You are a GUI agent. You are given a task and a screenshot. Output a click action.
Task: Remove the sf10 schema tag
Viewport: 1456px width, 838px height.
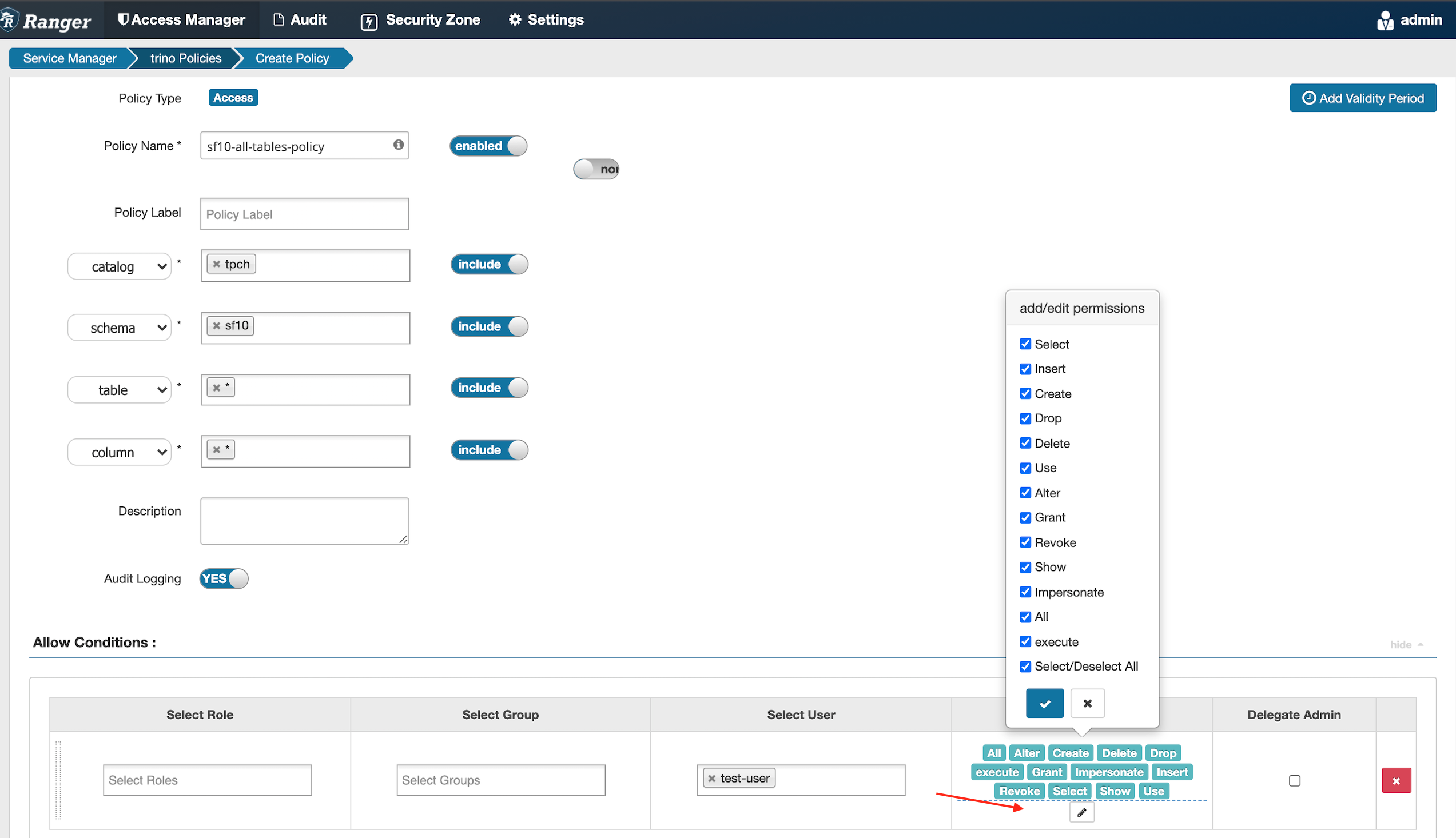click(217, 326)
